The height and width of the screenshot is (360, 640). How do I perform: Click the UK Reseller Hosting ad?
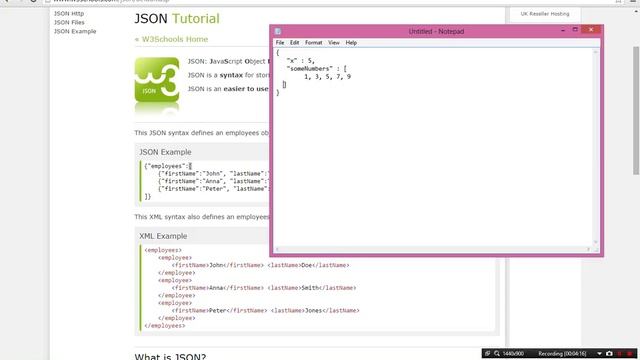545,14
